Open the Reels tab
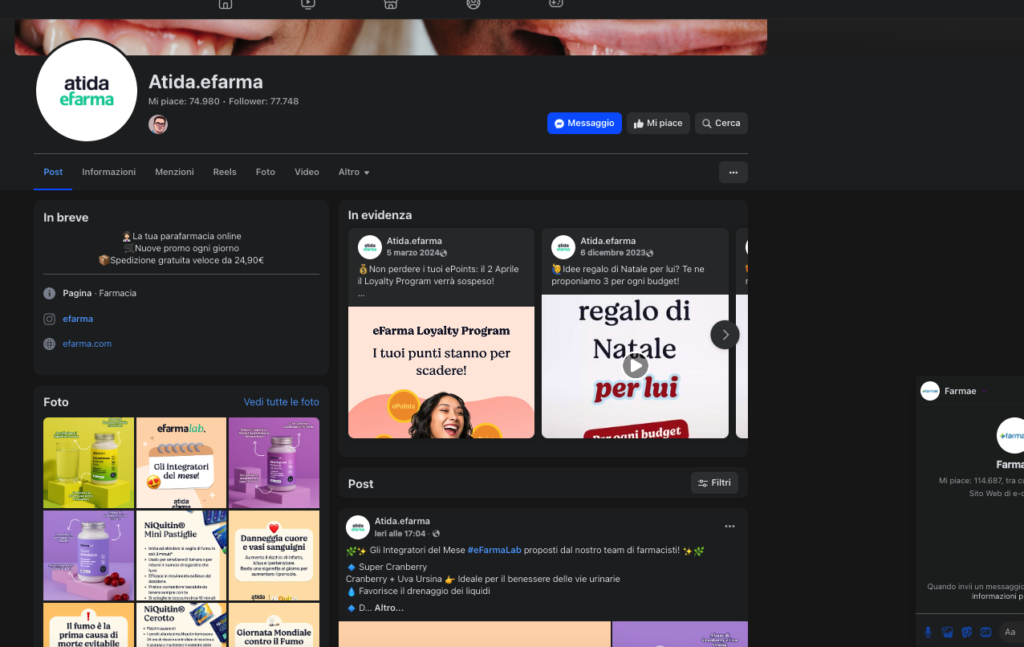Screen dimensions: 1024x647 click(225, 172)
